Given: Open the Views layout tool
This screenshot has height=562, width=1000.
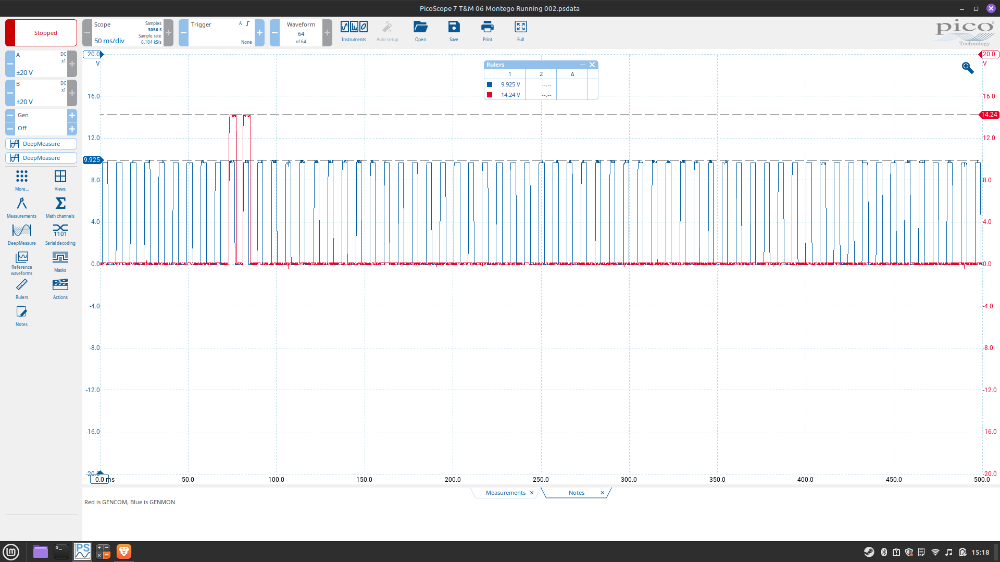Looking at the screenshot, I should (x=60, y=181).
